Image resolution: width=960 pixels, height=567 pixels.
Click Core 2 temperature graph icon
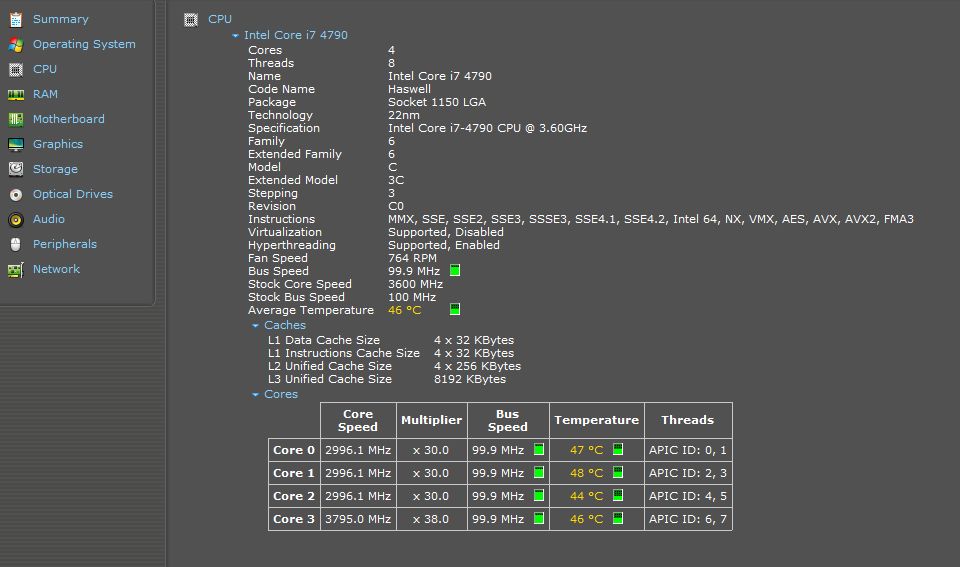pyautogui.click(x=618, y=495)
